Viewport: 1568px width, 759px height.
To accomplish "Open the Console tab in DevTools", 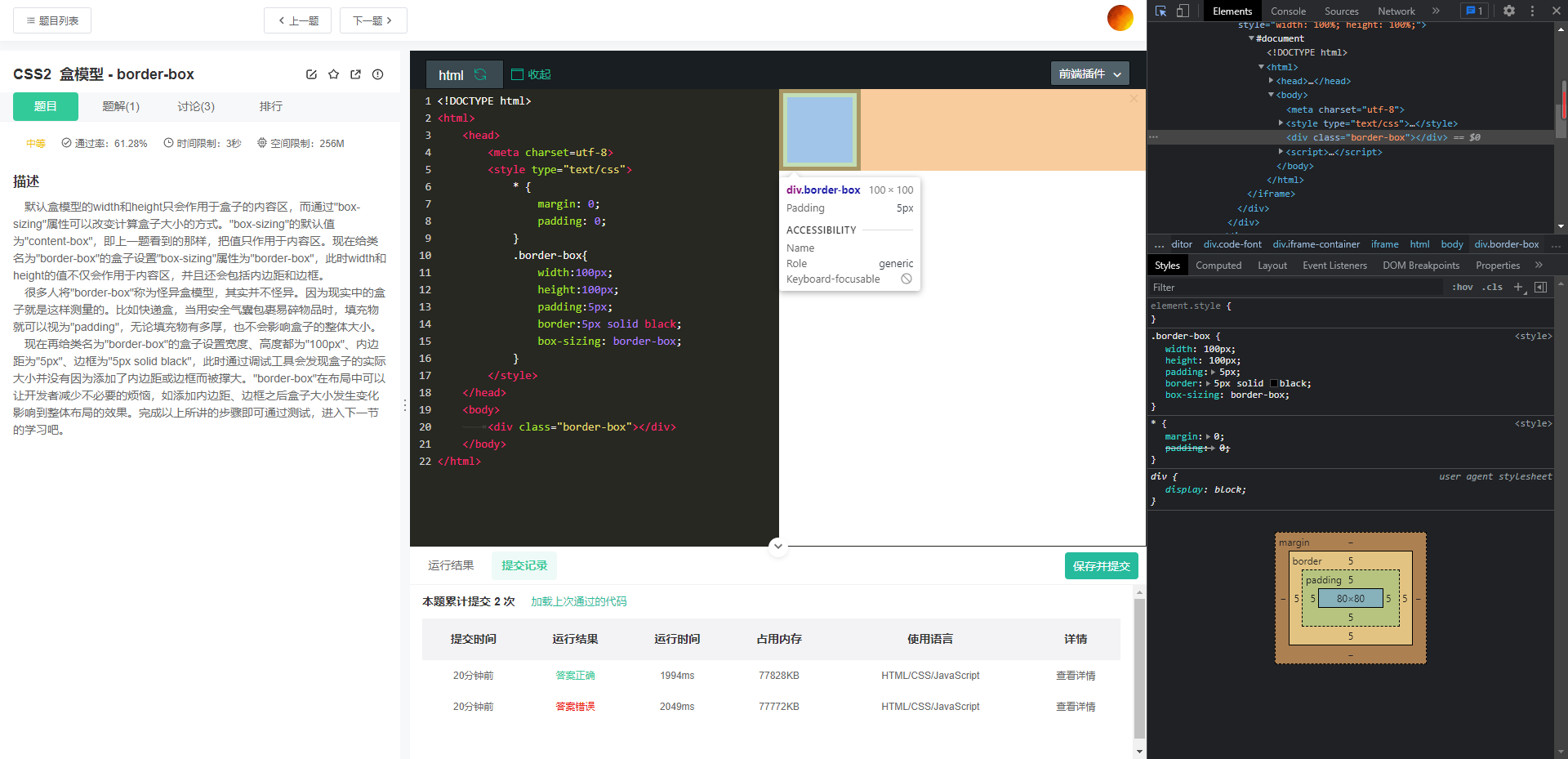I will pyautogui.click(x=1288, y=11).
